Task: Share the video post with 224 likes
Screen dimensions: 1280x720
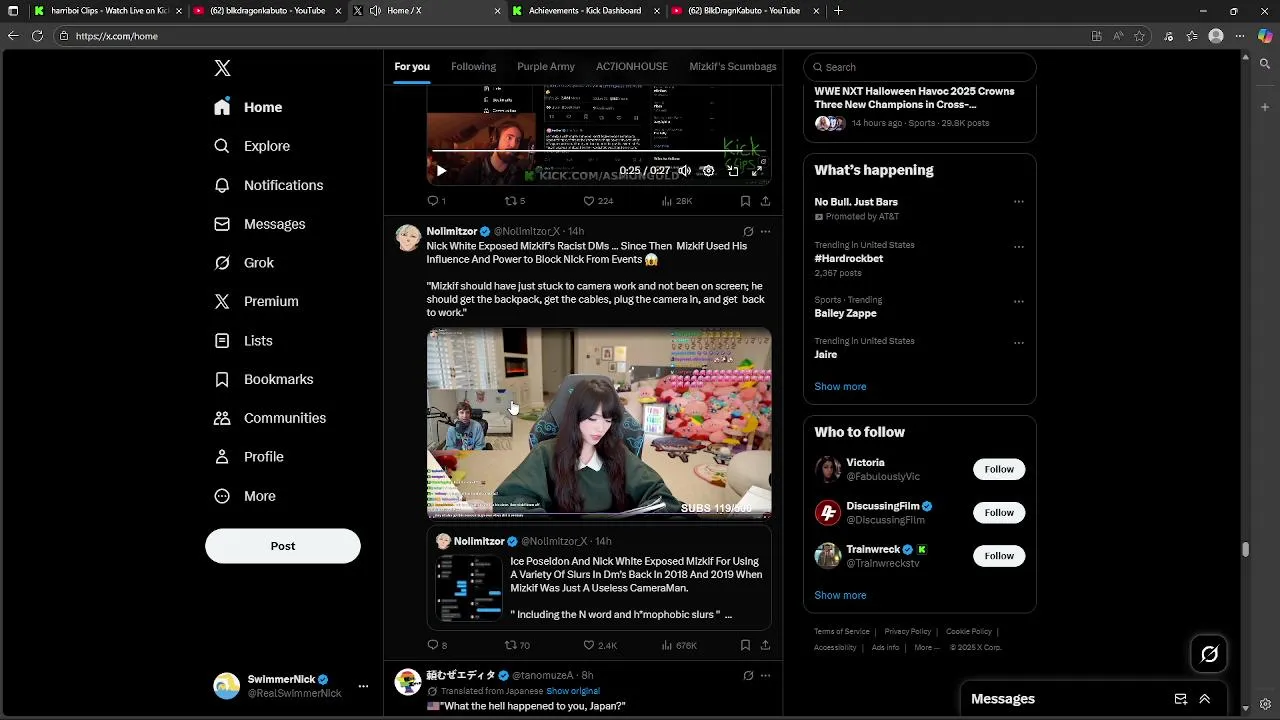Action: tap(765, 201)
